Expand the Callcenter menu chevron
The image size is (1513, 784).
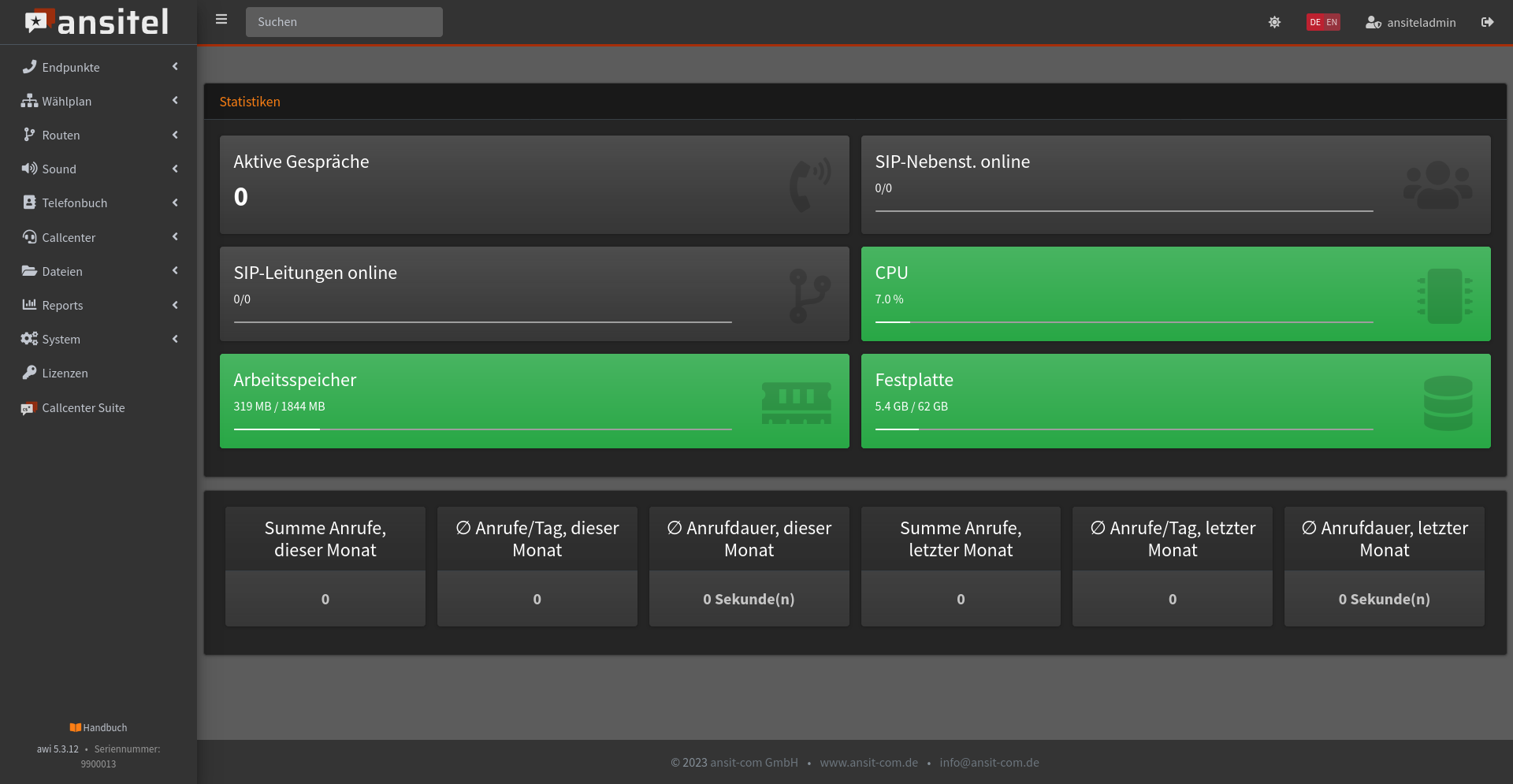click(175, 237)
